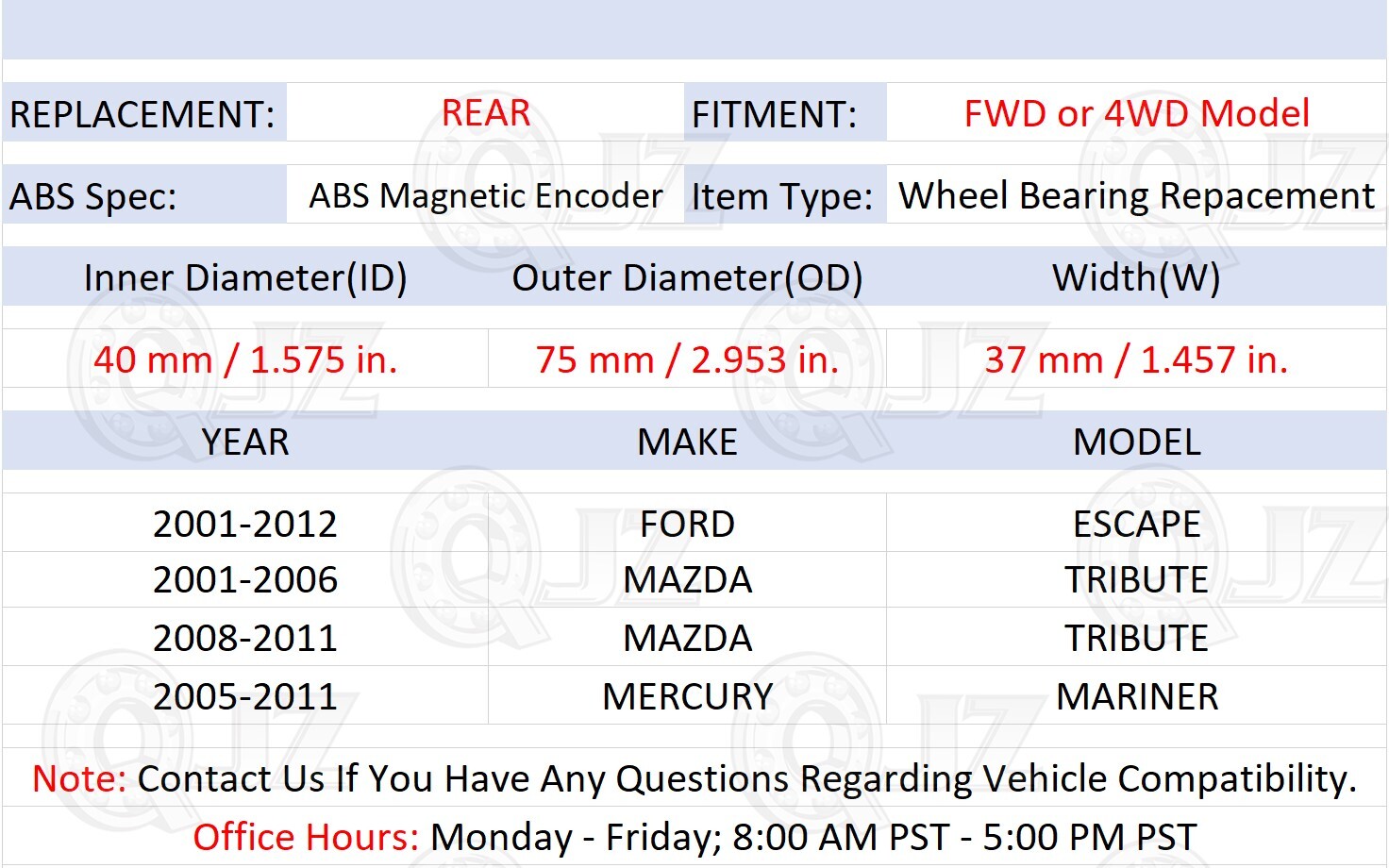Click the YEAR column header
The image size is (1389, 868).
tap(245, 442)
